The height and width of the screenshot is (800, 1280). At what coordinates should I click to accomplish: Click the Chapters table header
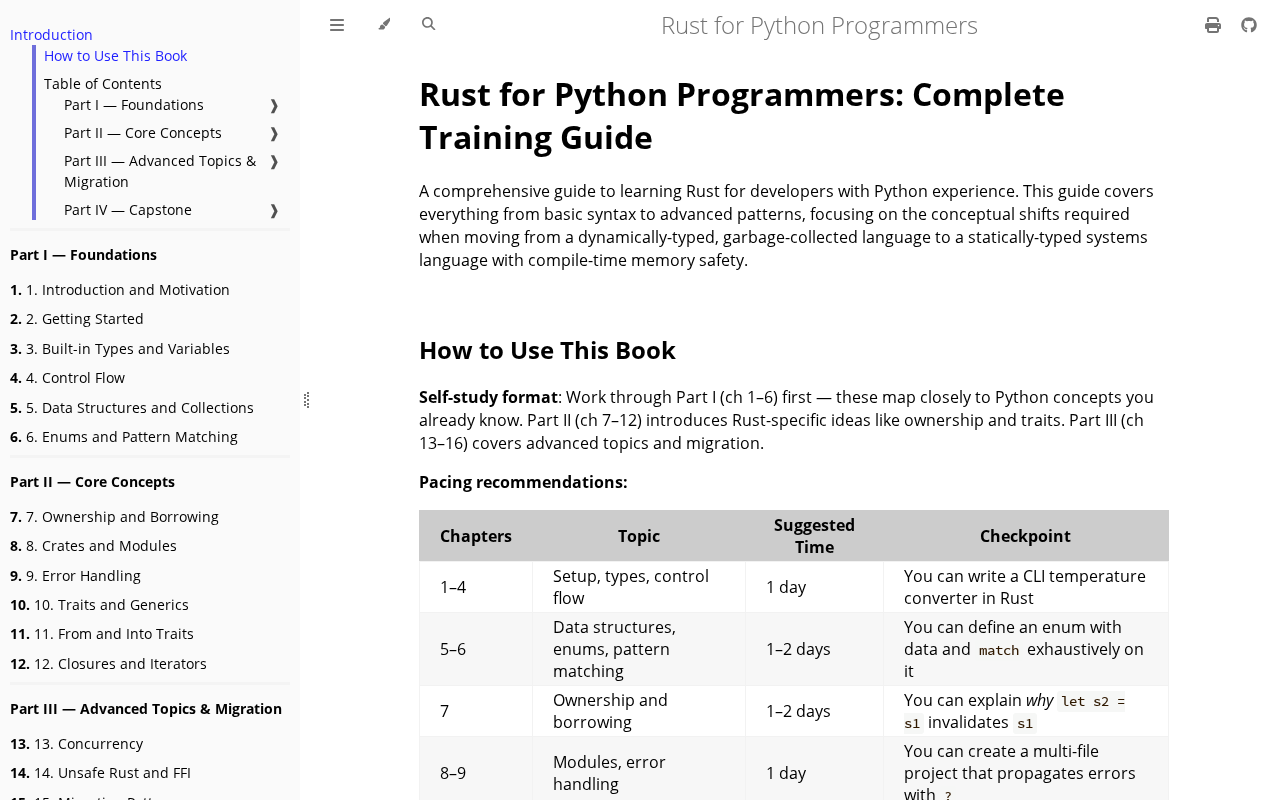click(x=476, y=536)
